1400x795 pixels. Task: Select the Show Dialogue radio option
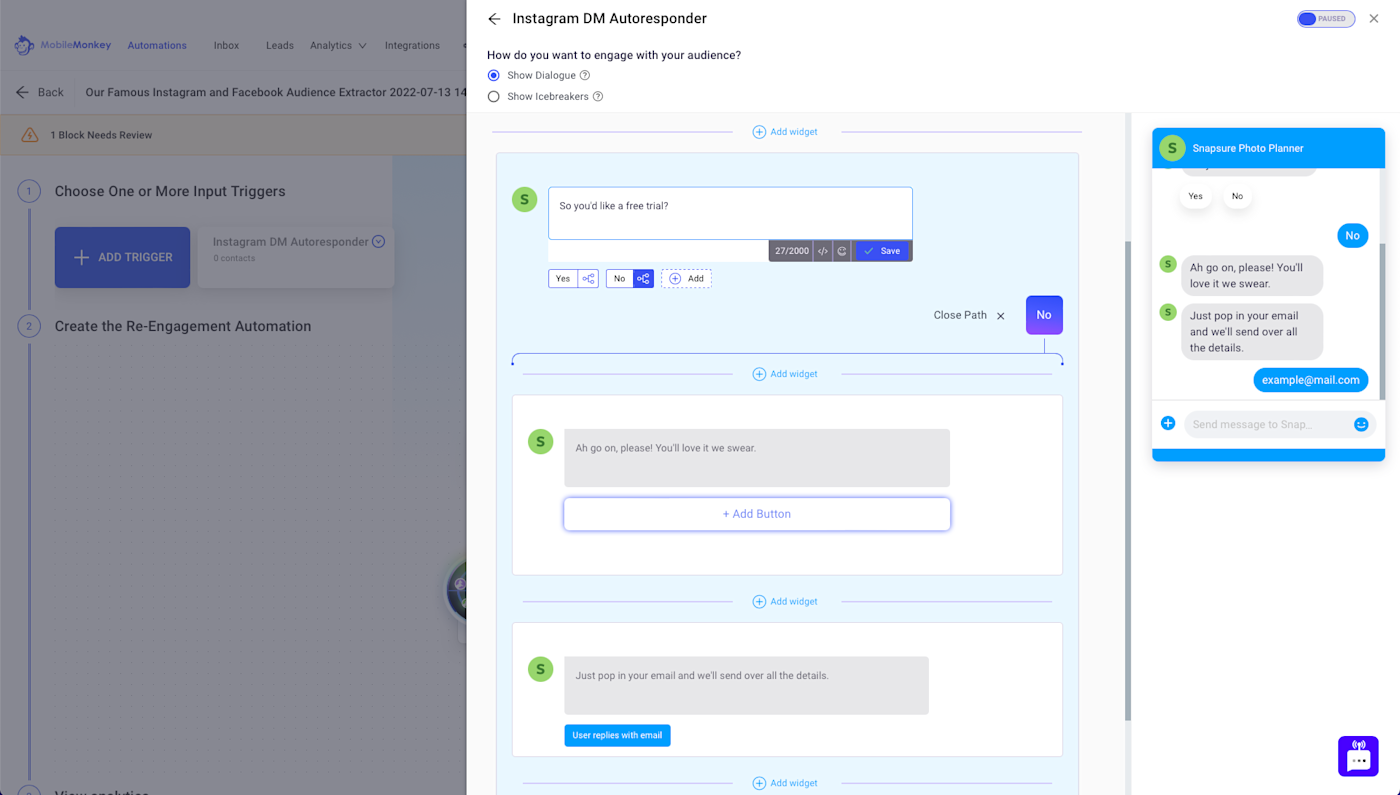tap(493, 75)
